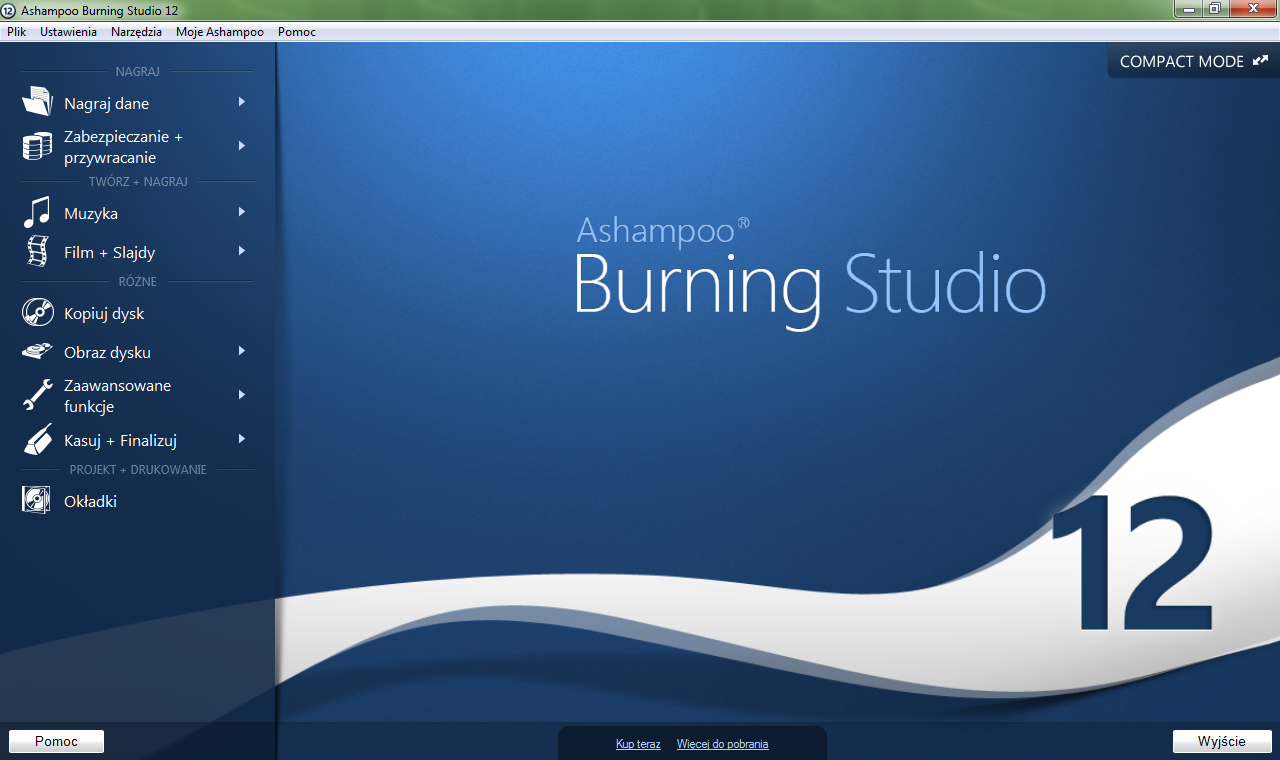Click the Wyjście button
Image resolution: width=1280 pixels, height=760 pixels.
(1222, 741)
